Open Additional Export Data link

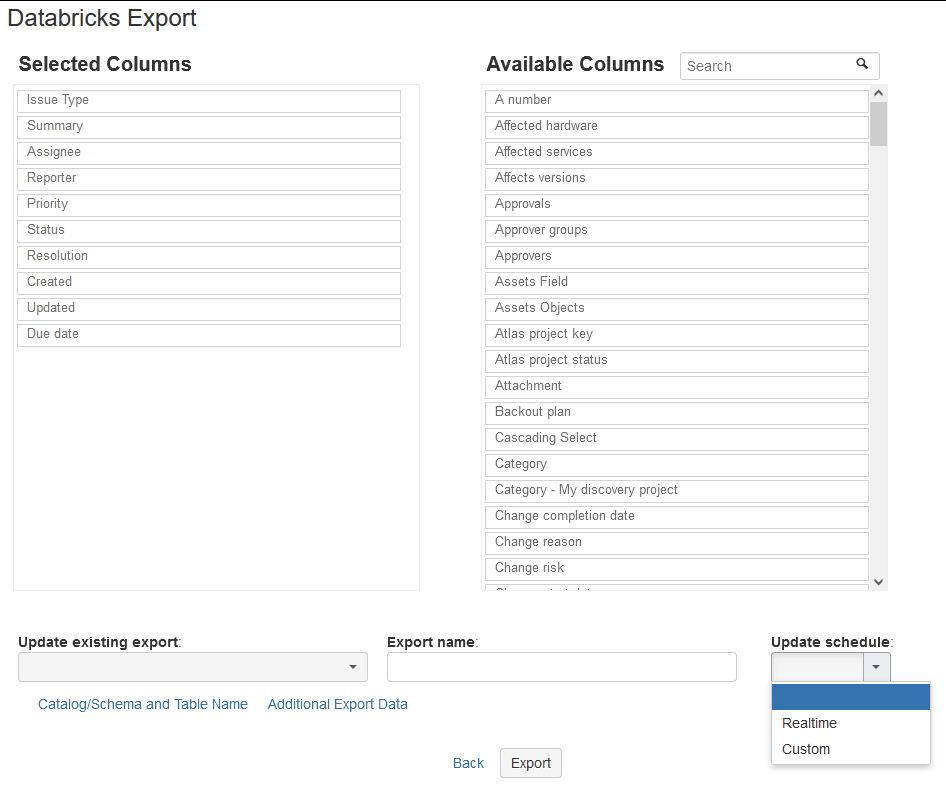point(337,704)
